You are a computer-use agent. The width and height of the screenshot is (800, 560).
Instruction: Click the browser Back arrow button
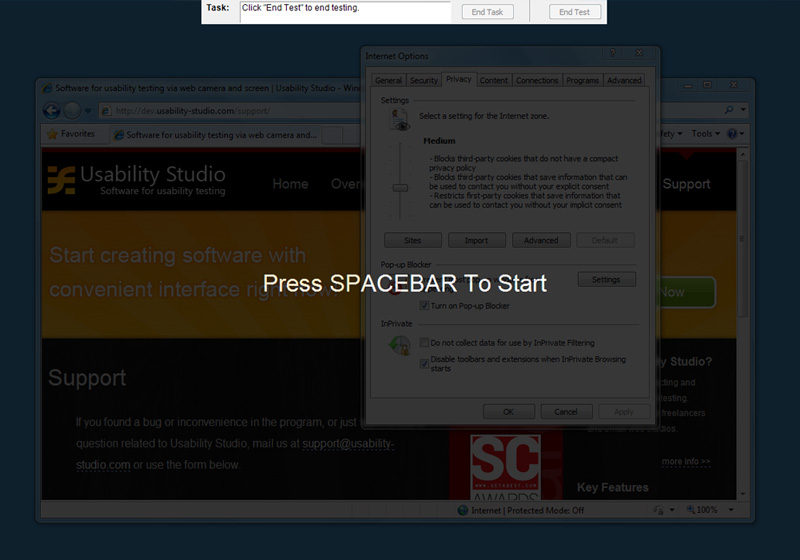pyautogui.click(x=52, y=110)
